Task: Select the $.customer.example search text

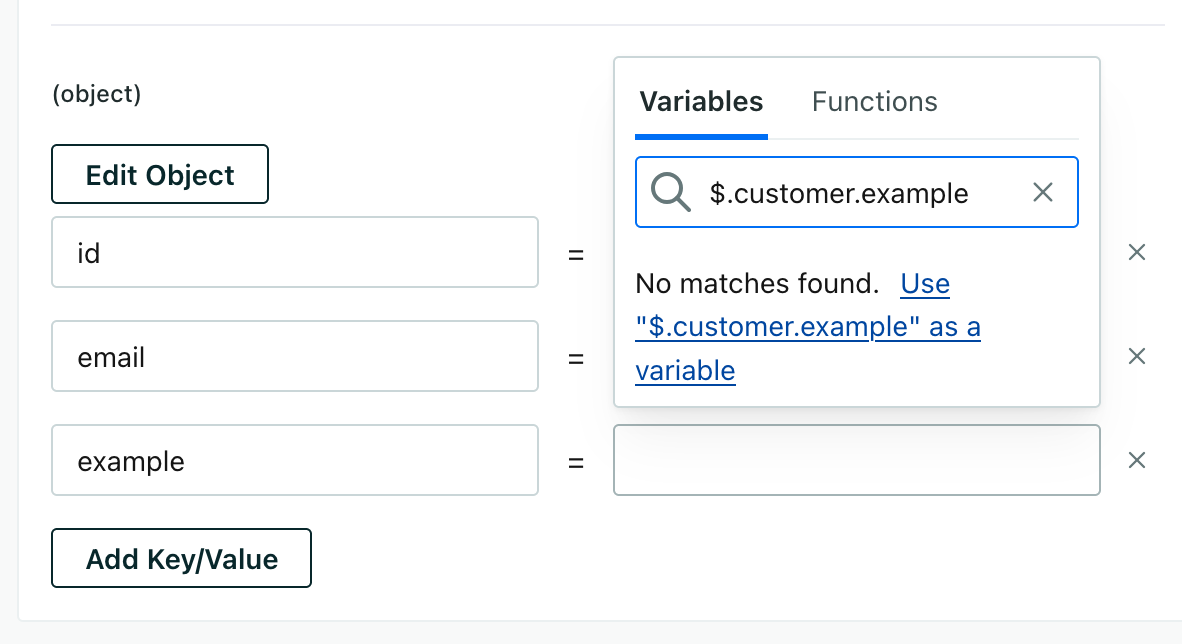Action: pyautogui.click(x=838, y=192)
